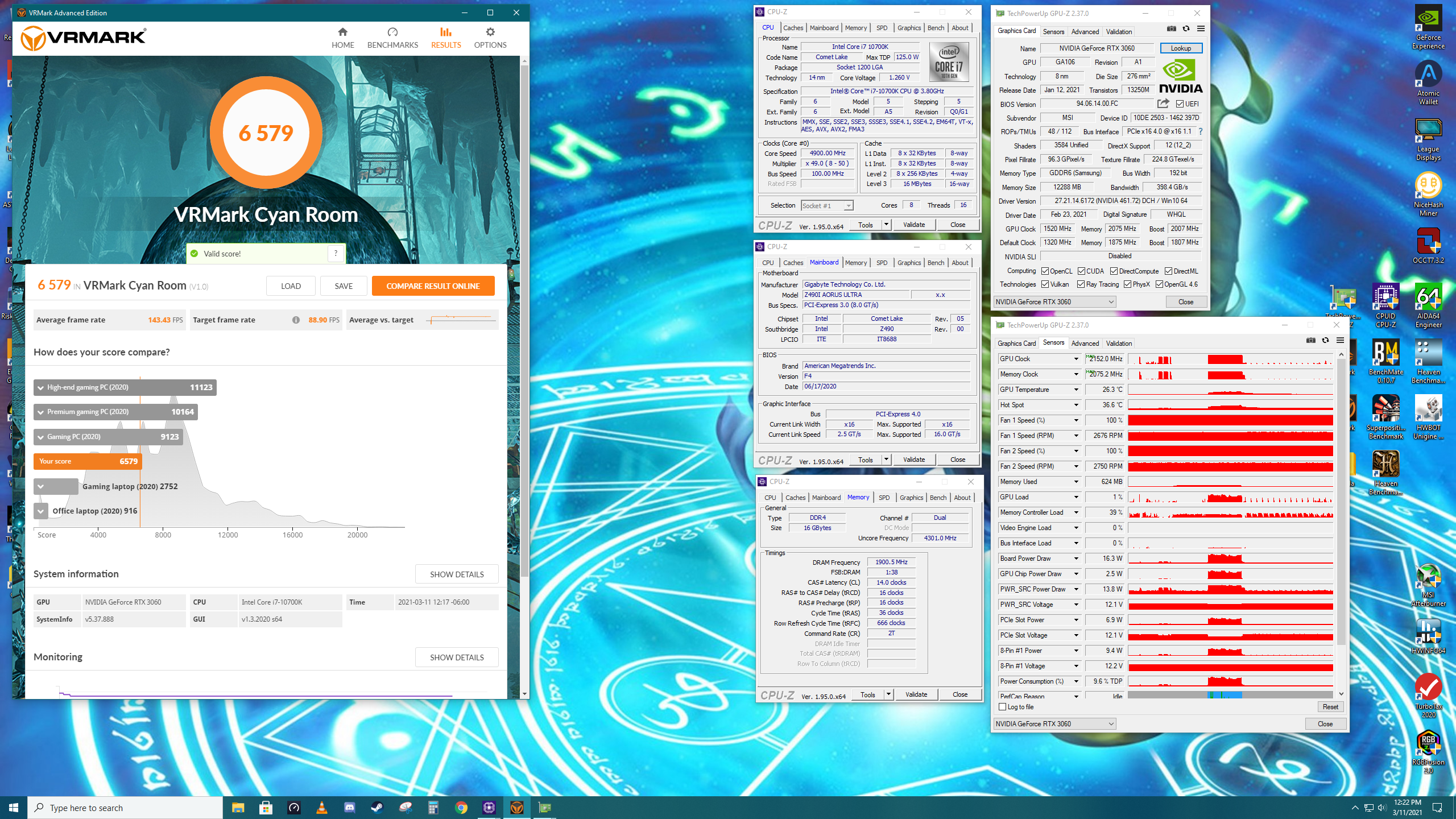Toggle the Vulkan checkbox
This screenshot has height=819, width=1456.
click(x=1045, y=284)
